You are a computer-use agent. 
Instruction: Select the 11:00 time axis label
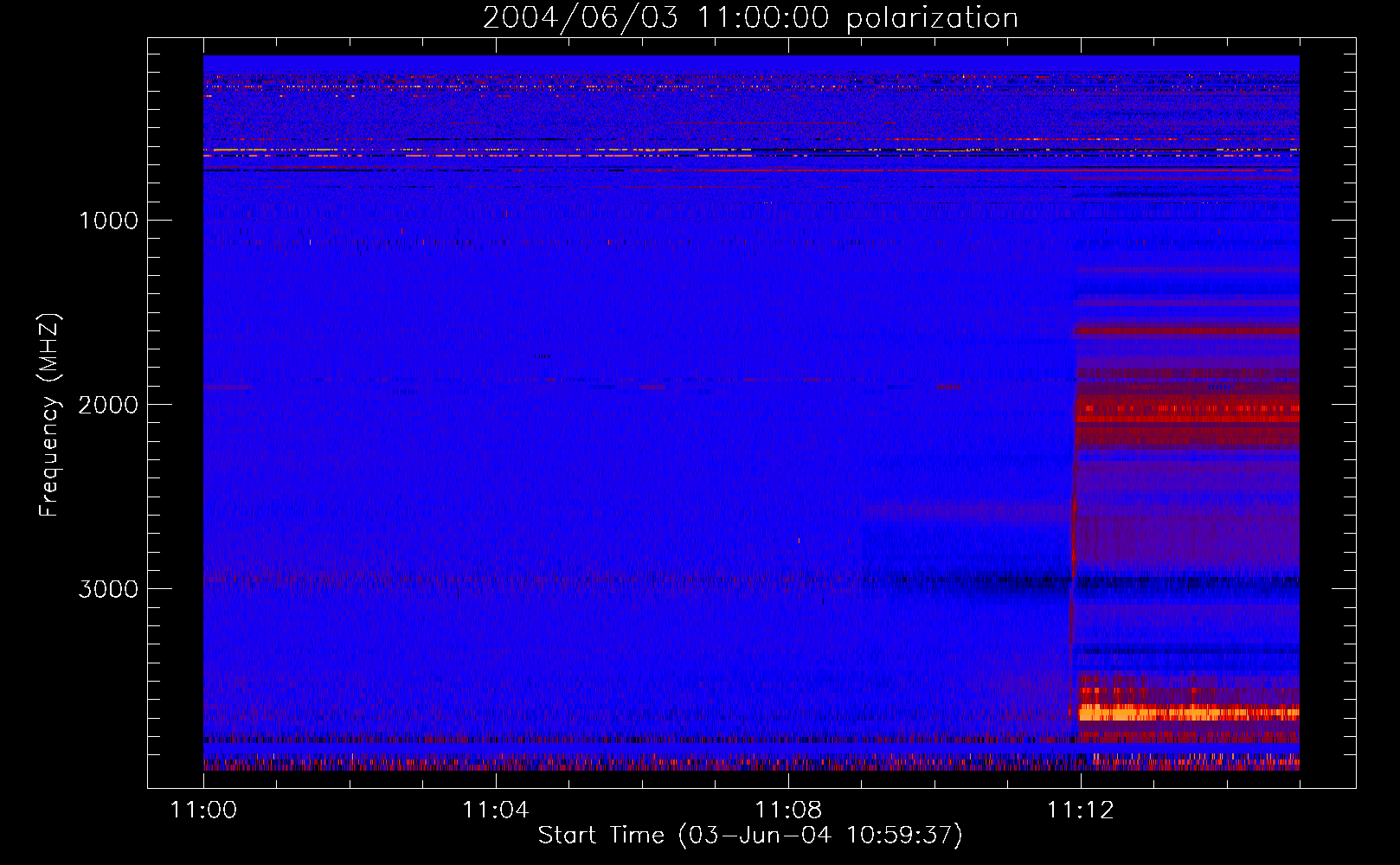pyautogui.click(x=203, y=811)
